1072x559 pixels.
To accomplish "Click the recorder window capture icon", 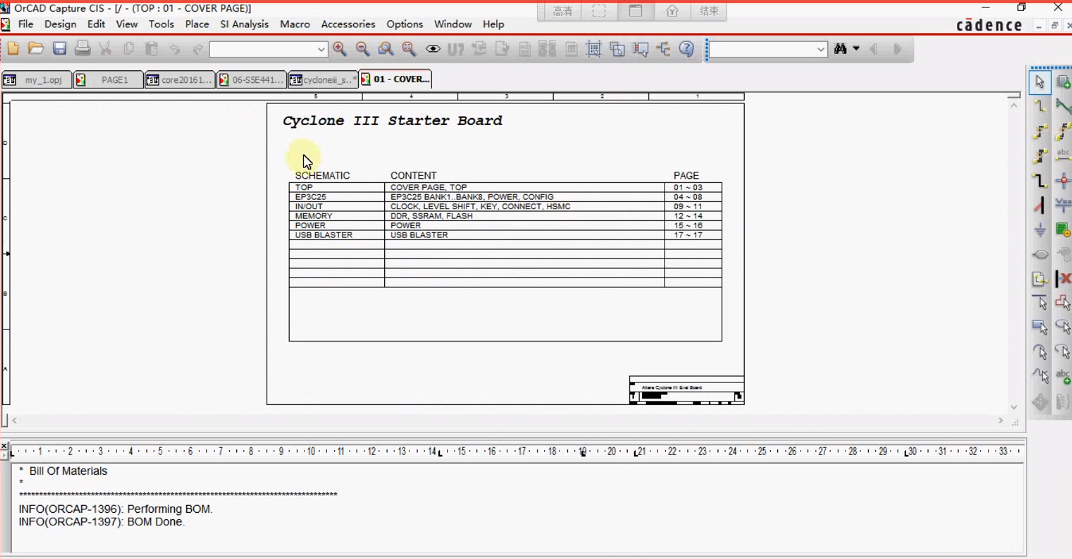I will tap(636, 11).
